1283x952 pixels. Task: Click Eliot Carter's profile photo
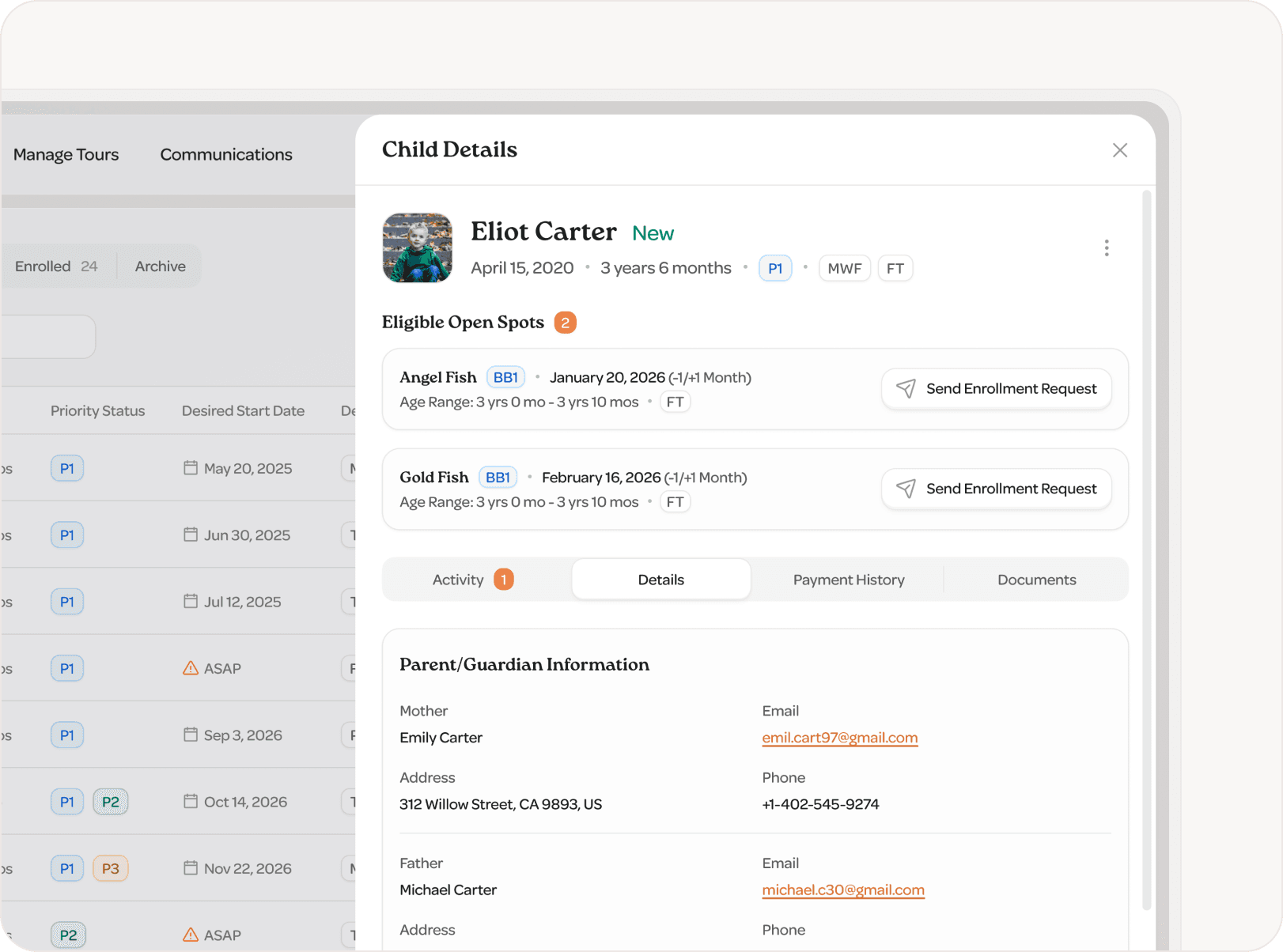(418, 248)
